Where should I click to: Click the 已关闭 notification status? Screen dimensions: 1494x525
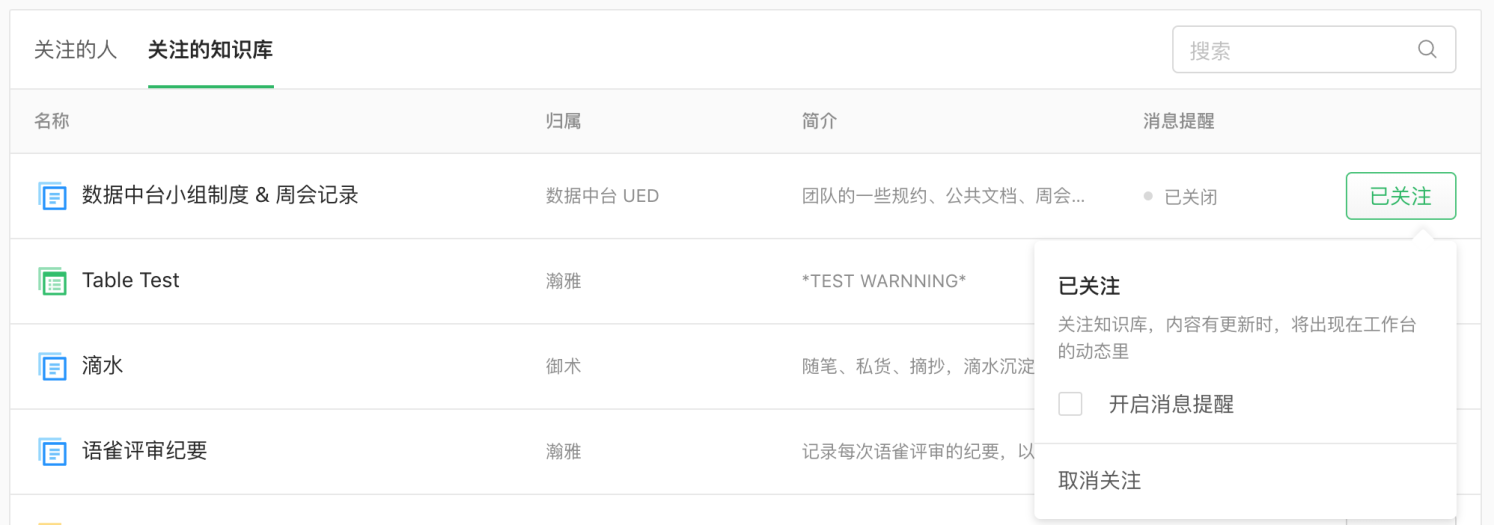click(x=1190, y=197)
